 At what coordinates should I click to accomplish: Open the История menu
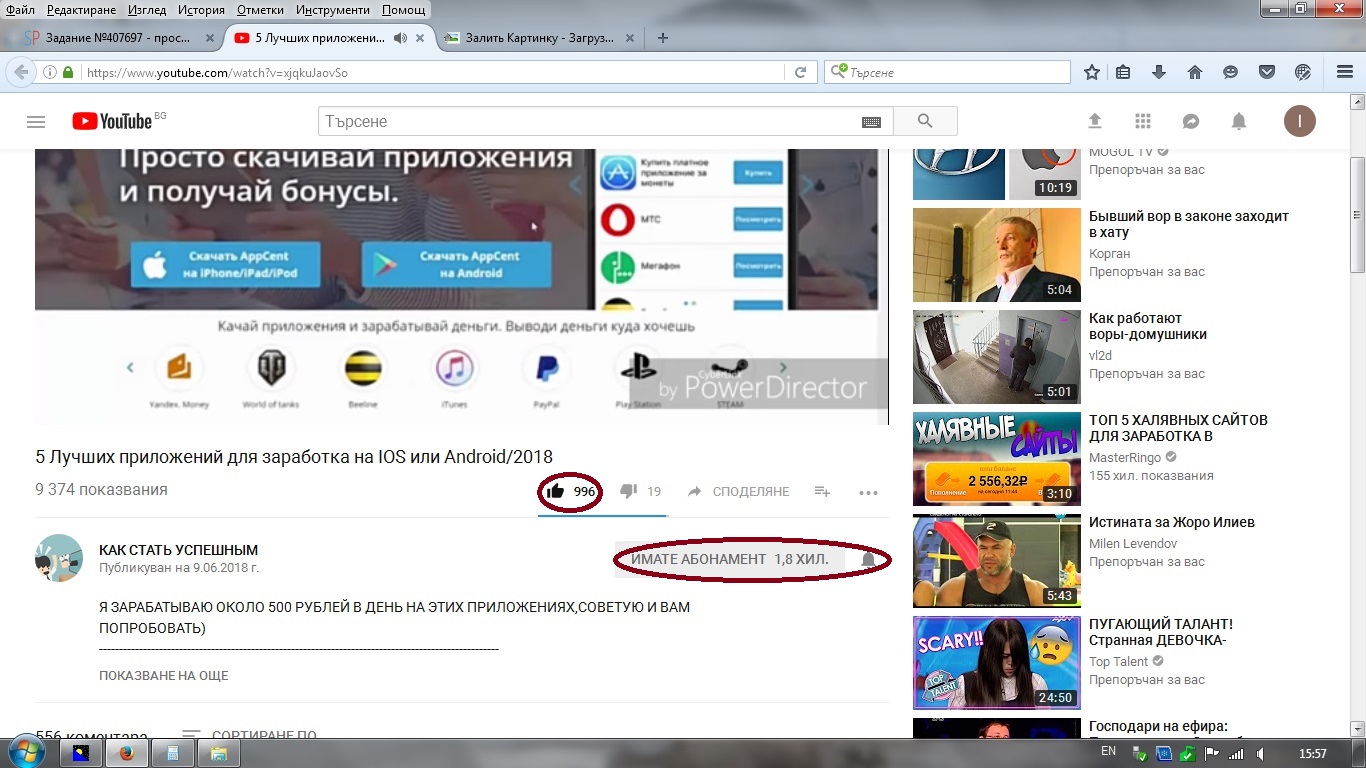coord(201,10)
